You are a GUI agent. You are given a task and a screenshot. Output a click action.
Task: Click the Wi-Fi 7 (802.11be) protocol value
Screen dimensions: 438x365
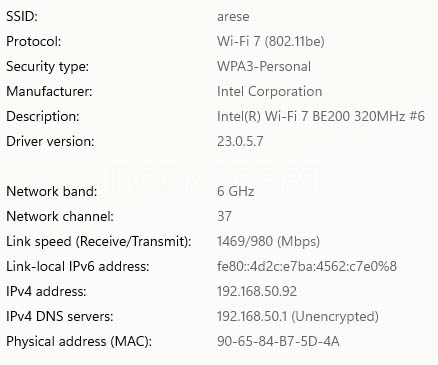tap(271, 41)
